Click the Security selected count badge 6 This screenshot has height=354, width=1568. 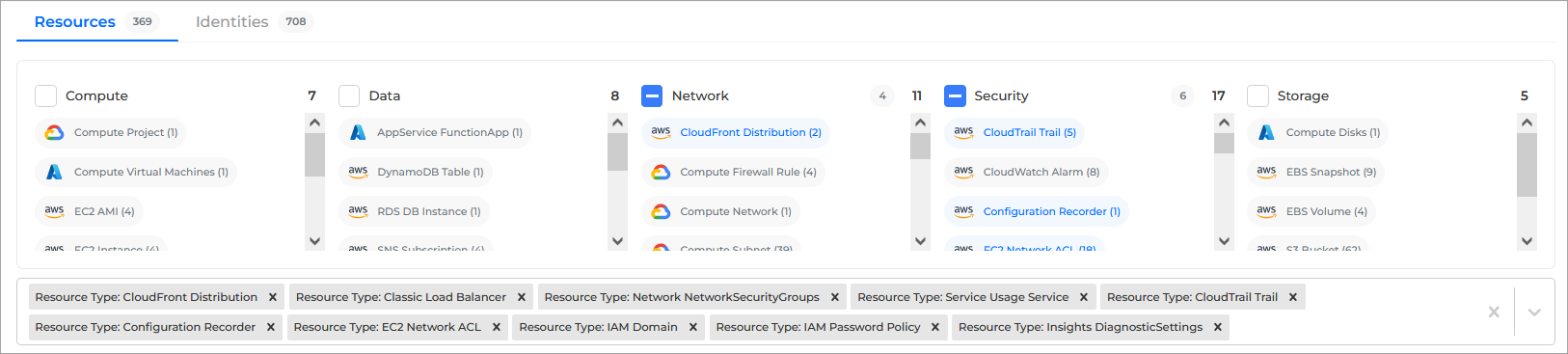coord(1182,95)
